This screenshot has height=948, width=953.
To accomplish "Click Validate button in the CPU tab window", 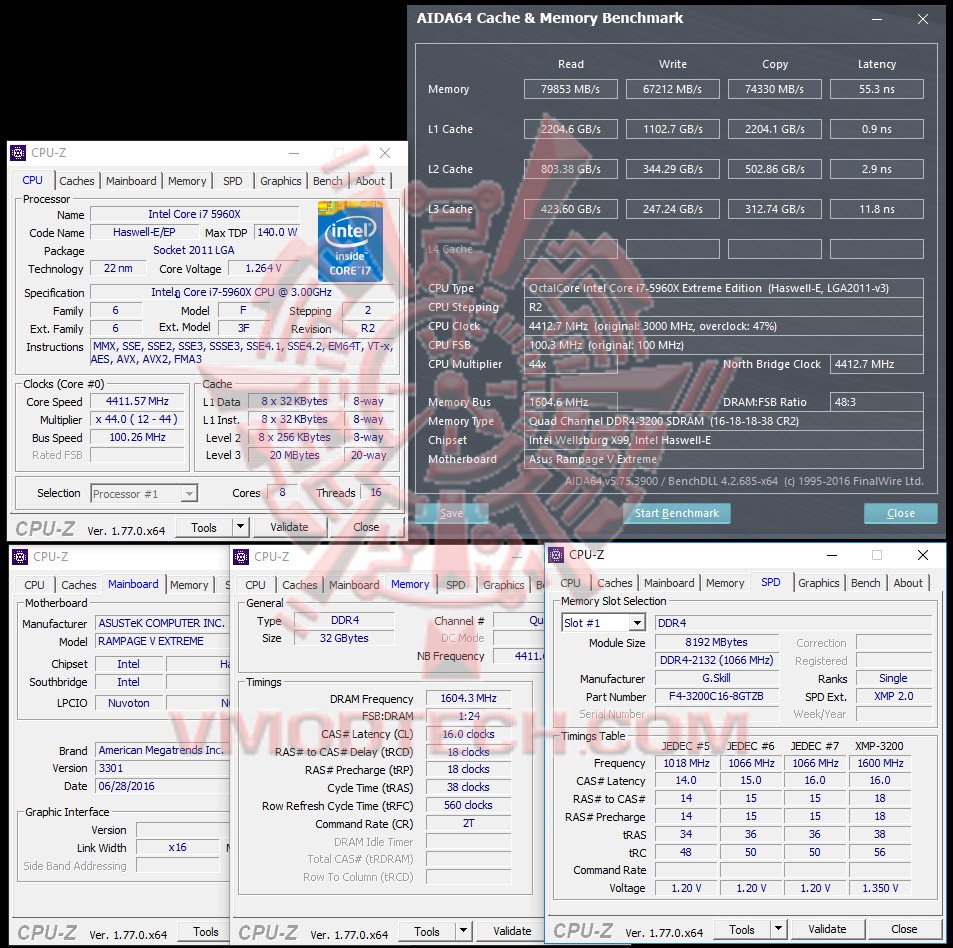I will (289, 527).
